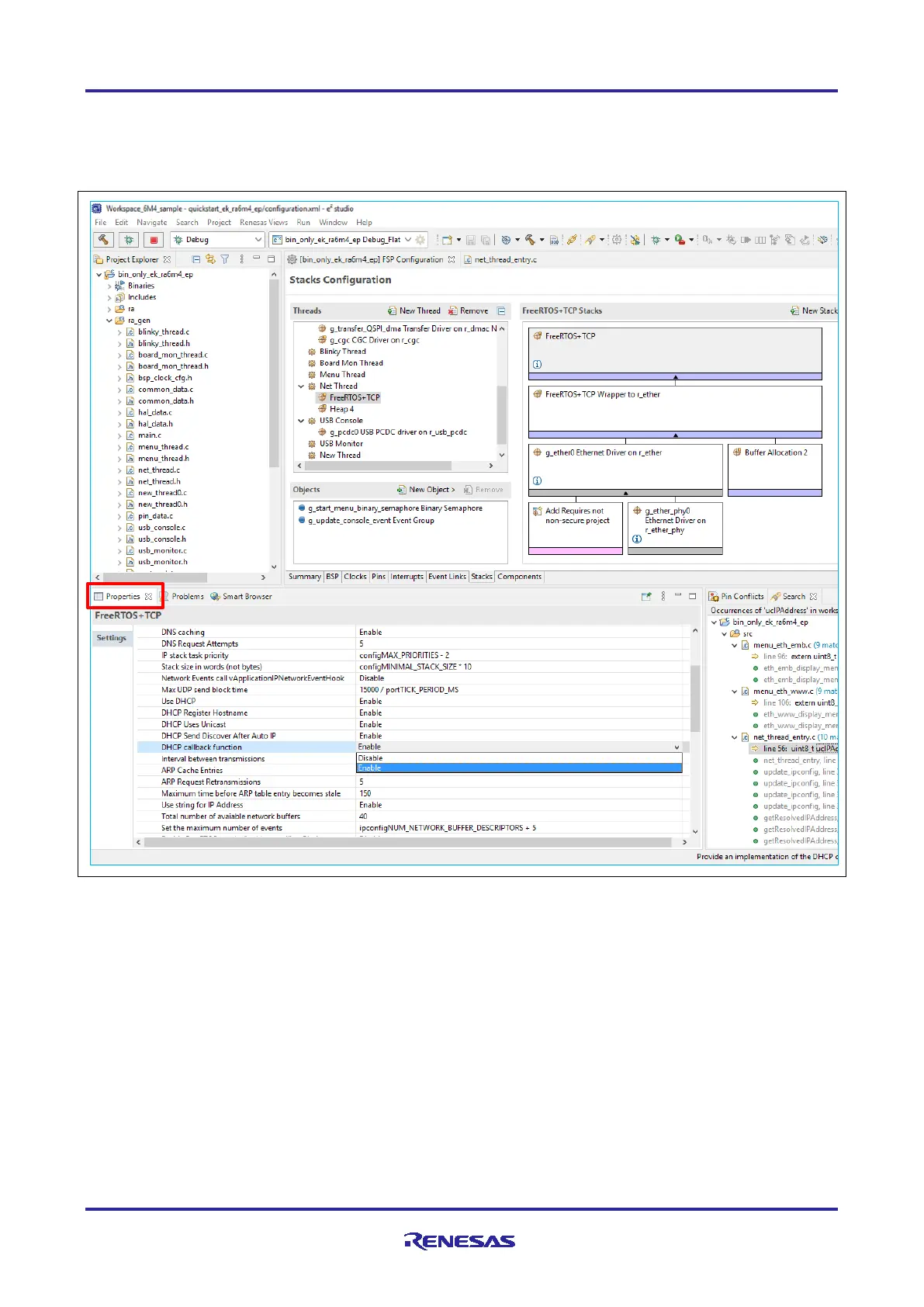Switch to the Clocks tab

click(x=355, y=577)
